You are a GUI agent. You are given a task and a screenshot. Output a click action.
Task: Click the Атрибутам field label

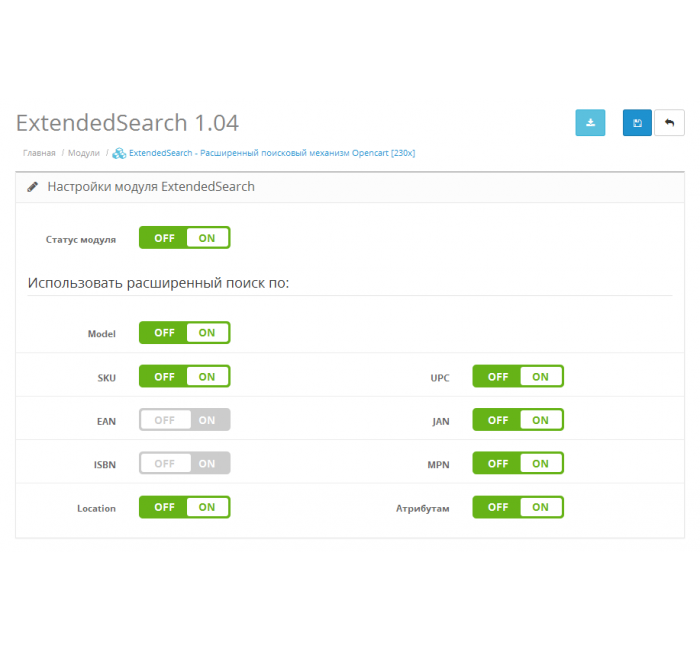(x=422, y=508)
